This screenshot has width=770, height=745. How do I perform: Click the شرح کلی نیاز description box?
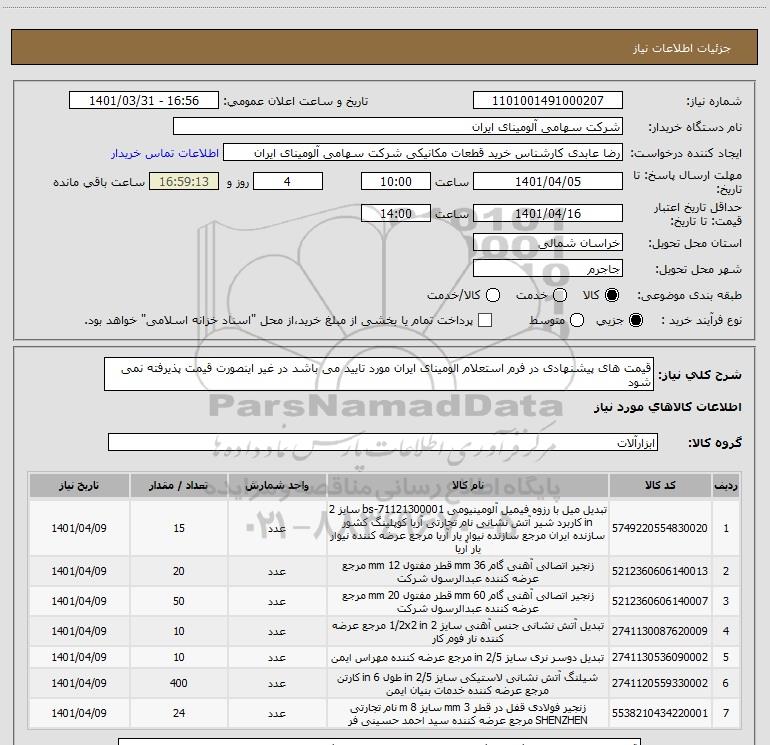pyautogui.click(x=379, y=375)
